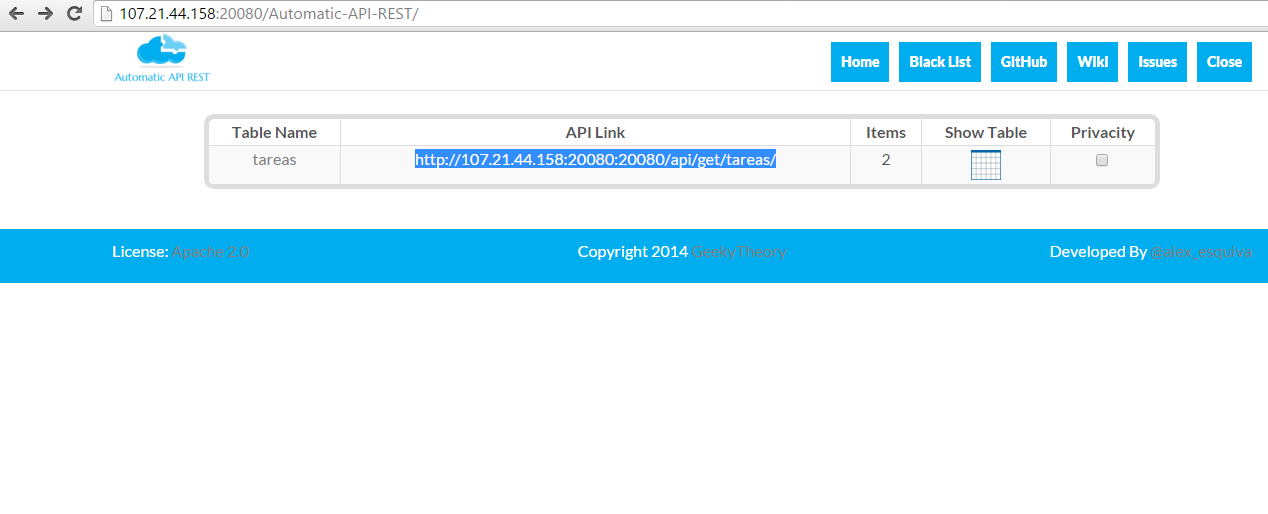
Task: Open the Home menu button
Action: (860, 62)
